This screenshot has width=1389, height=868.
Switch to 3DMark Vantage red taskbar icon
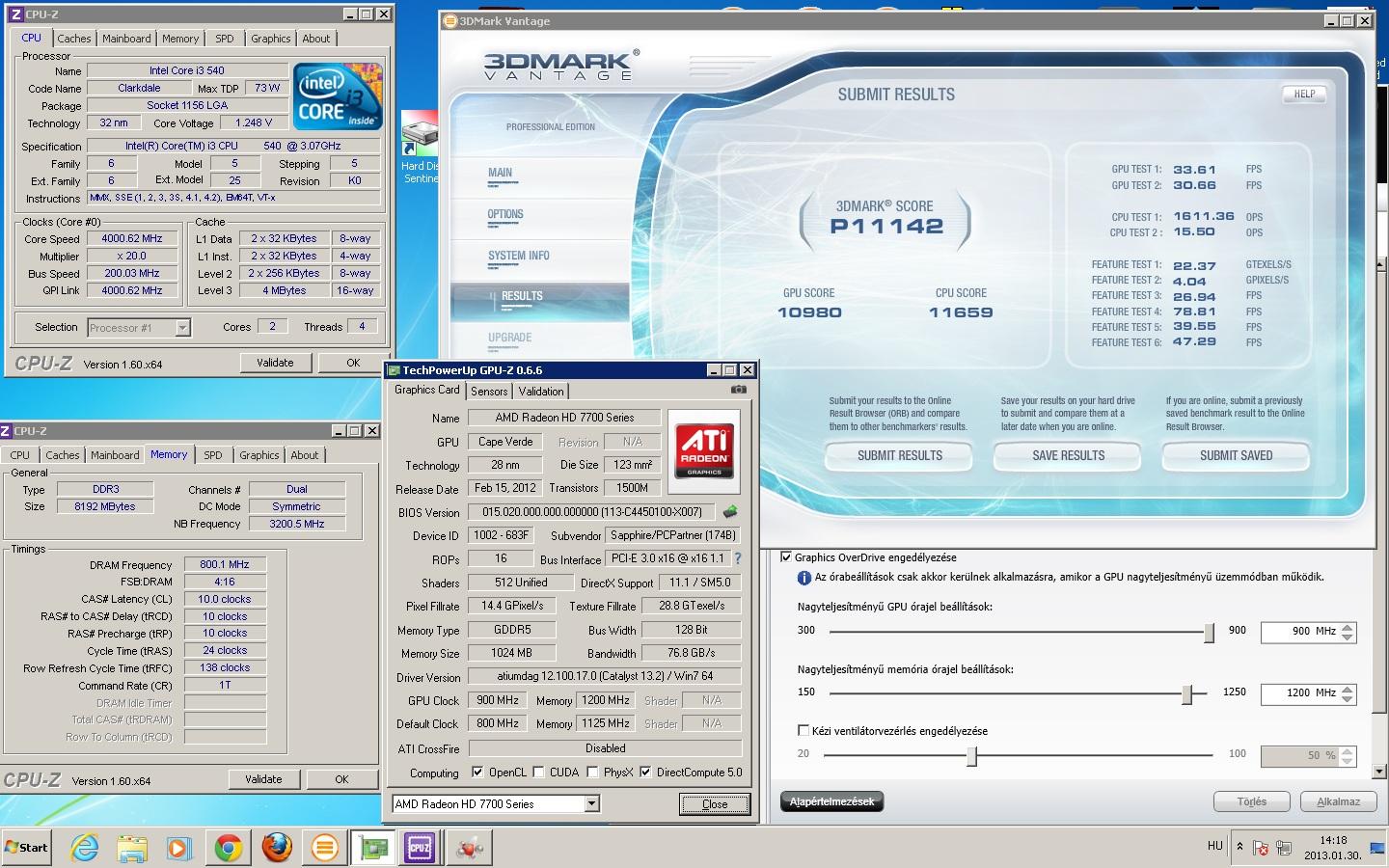pyautogui.click(x=469, y=848)
